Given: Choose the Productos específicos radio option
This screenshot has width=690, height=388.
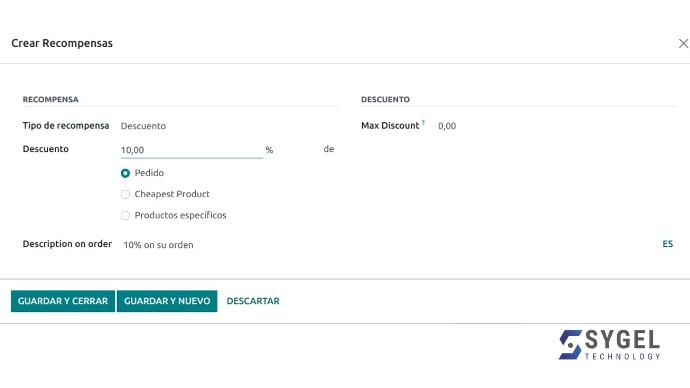Looking at the screenshot, I should [x=125, y=215].
